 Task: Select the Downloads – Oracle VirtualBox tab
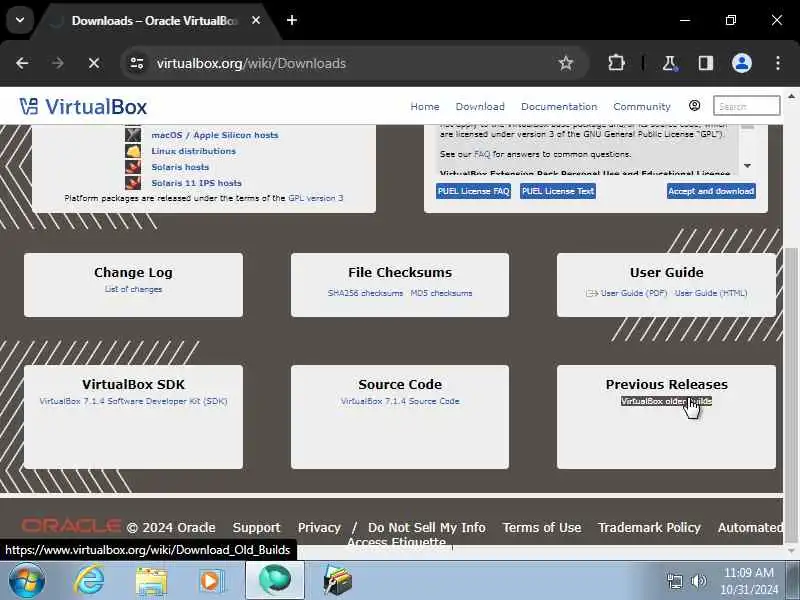(x=154, y=21)
